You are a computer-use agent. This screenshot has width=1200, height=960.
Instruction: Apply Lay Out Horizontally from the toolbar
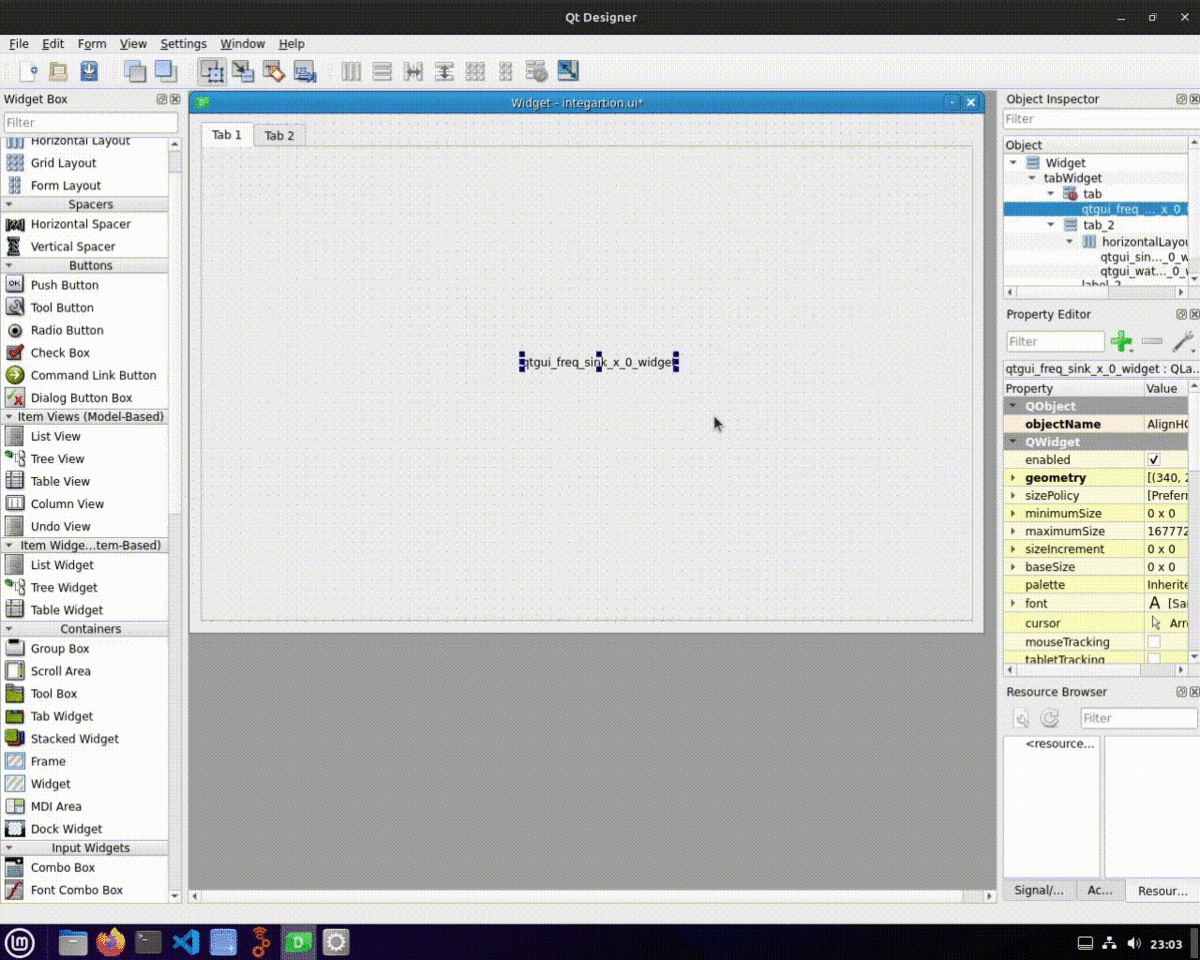pos(350,71)
